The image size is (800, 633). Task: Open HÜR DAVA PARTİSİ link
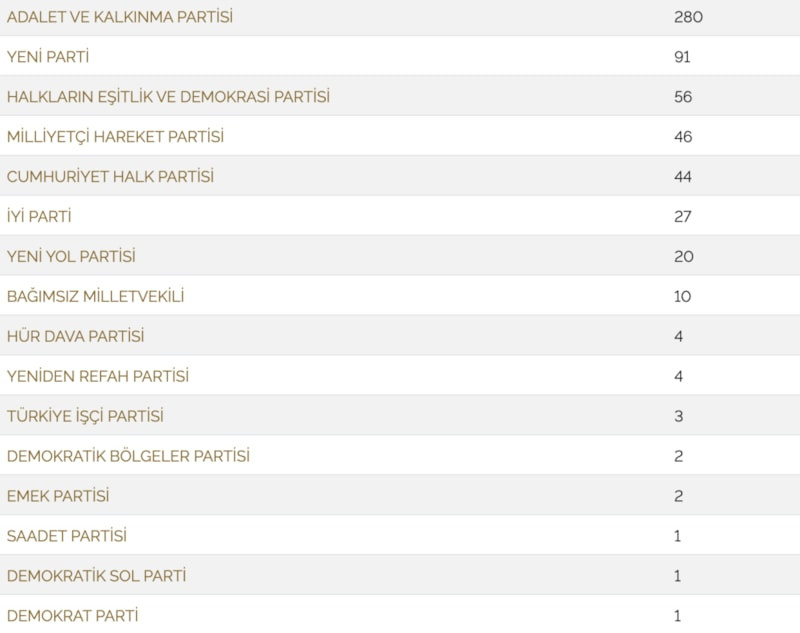pos(76,336)
